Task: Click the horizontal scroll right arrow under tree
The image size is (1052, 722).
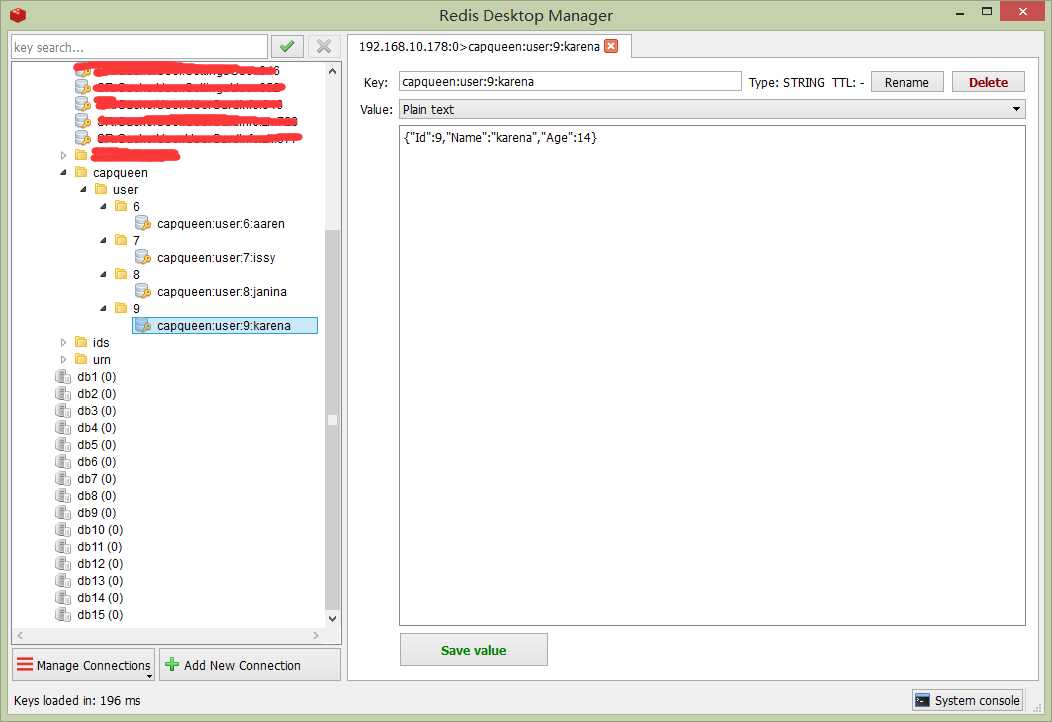Action: (316, 635)
